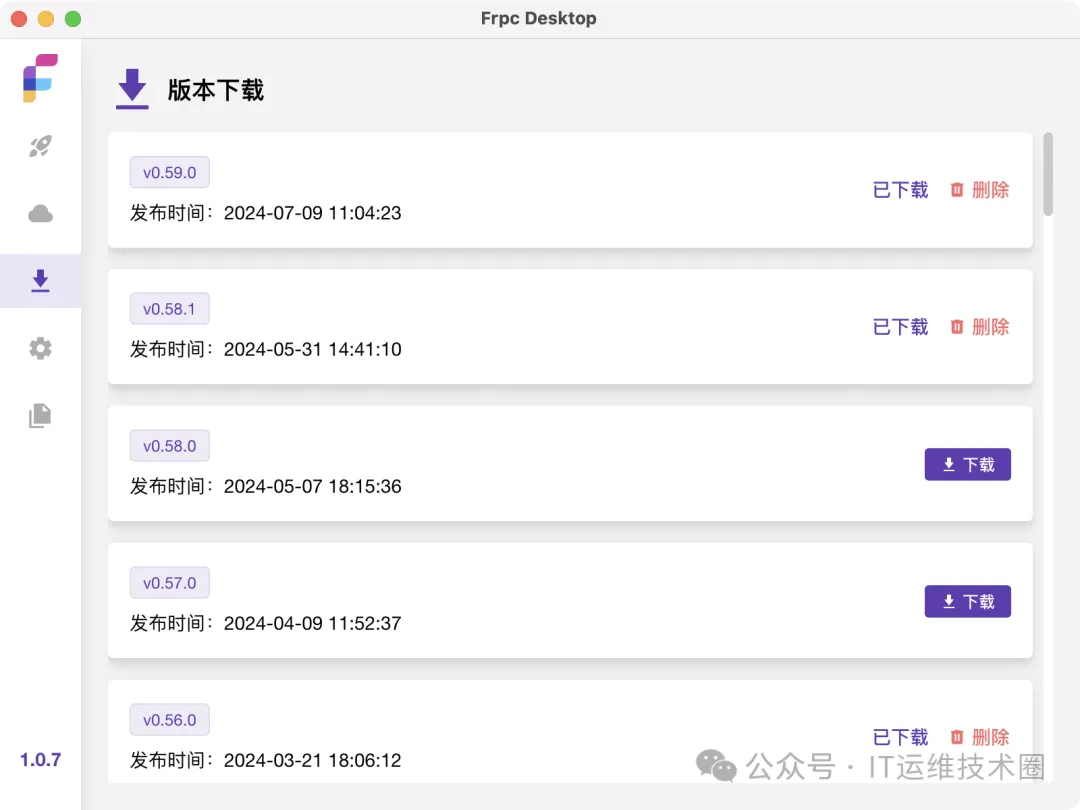Open the logs document icon in sidebar

pos(40,415)
